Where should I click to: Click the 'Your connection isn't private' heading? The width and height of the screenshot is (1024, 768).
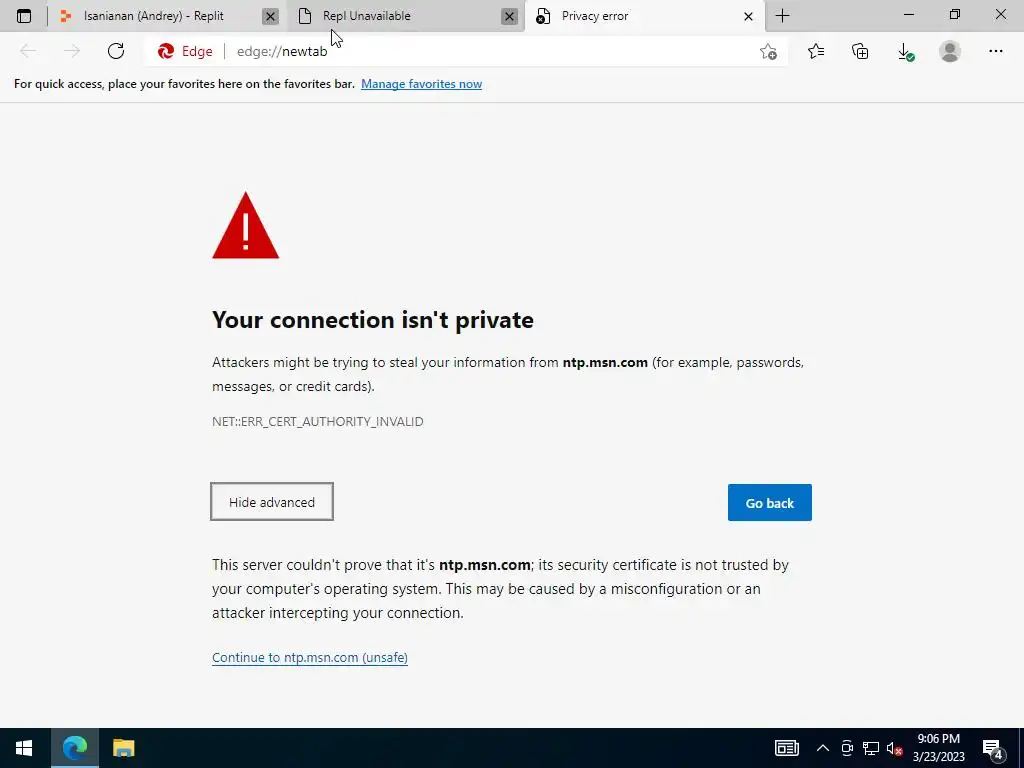pyautogui.click(x=373, y=320)
